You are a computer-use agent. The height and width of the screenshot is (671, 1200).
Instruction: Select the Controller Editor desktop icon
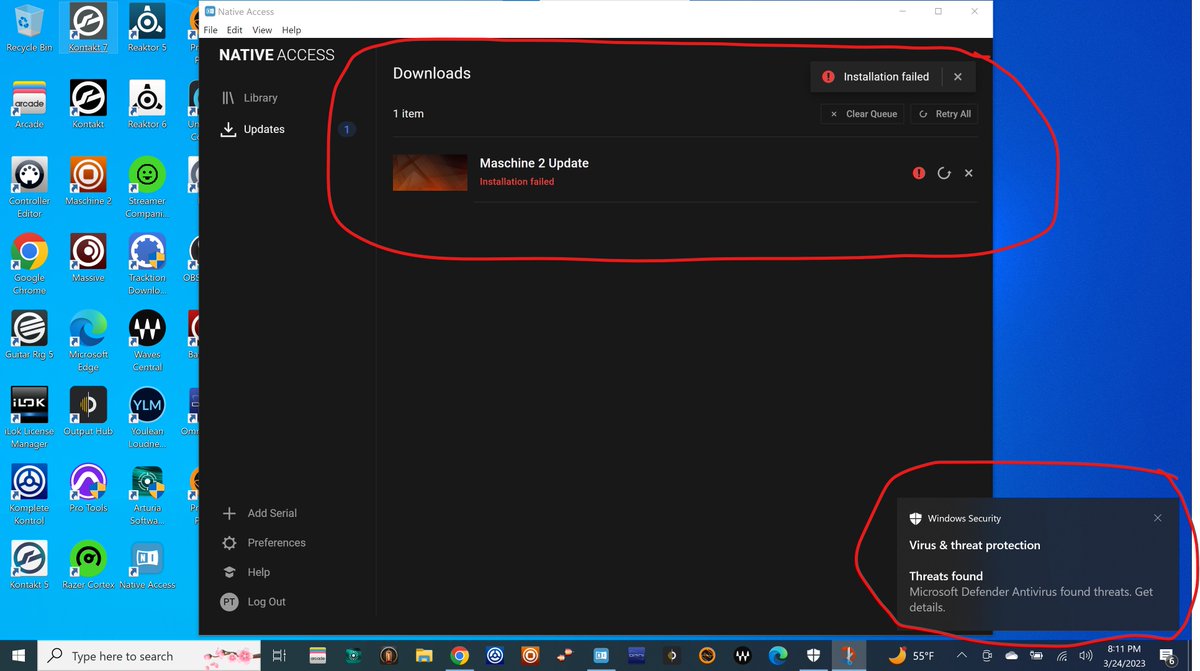29,188
